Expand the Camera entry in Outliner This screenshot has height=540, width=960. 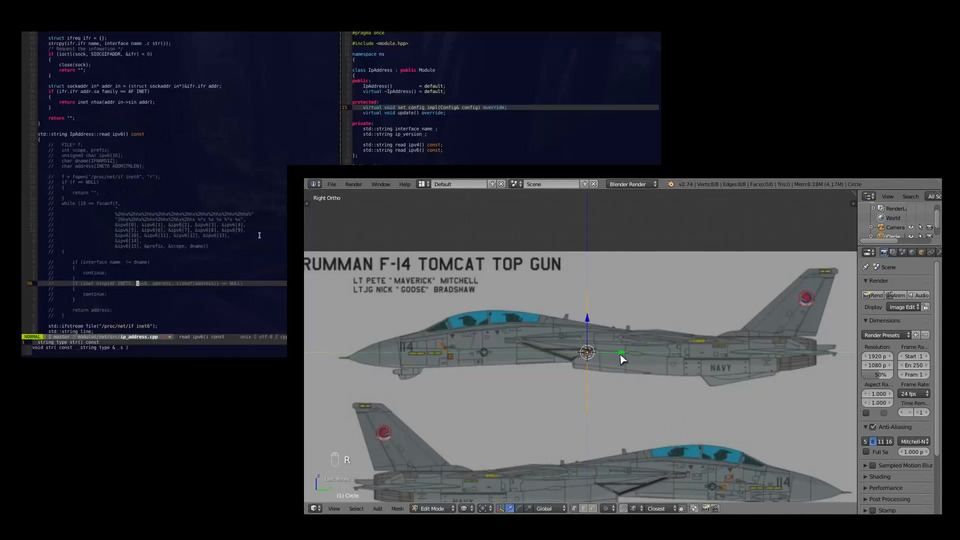[871, 227]
